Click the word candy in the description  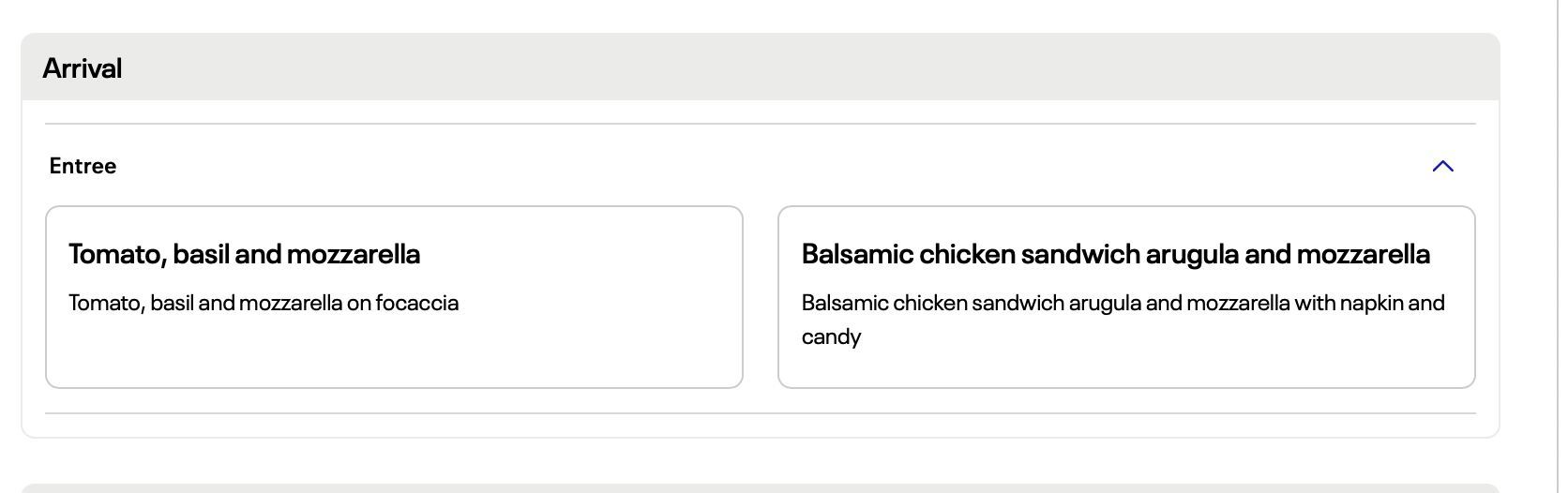coord(831,337)
